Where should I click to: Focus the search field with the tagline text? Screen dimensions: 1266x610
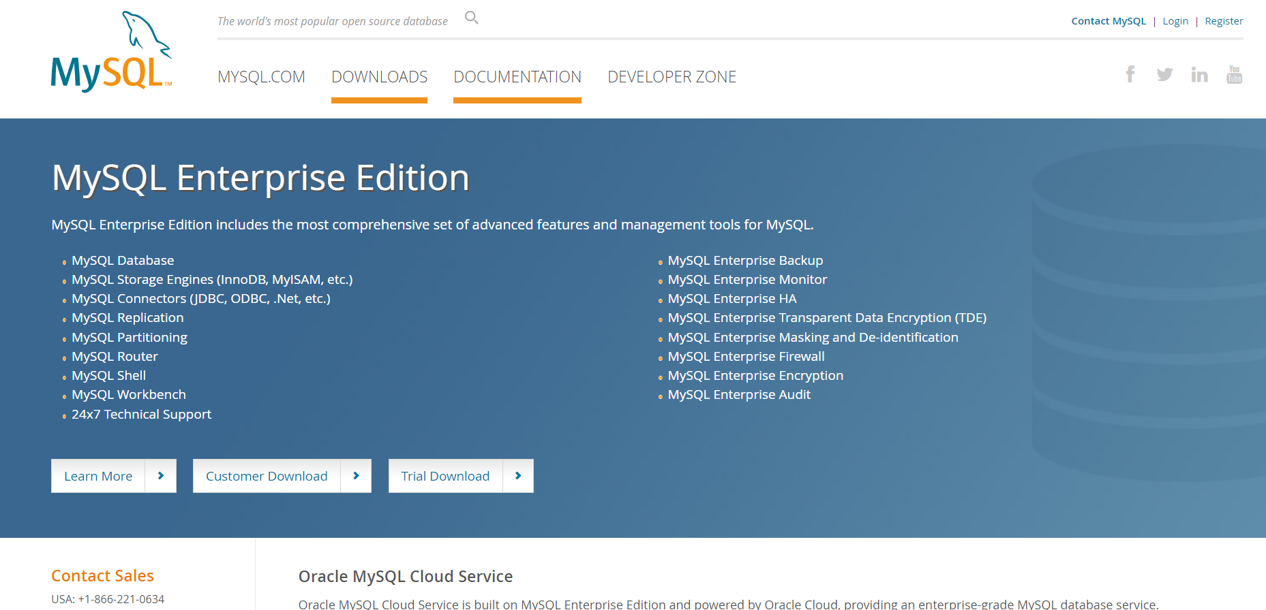coord(332,21)
